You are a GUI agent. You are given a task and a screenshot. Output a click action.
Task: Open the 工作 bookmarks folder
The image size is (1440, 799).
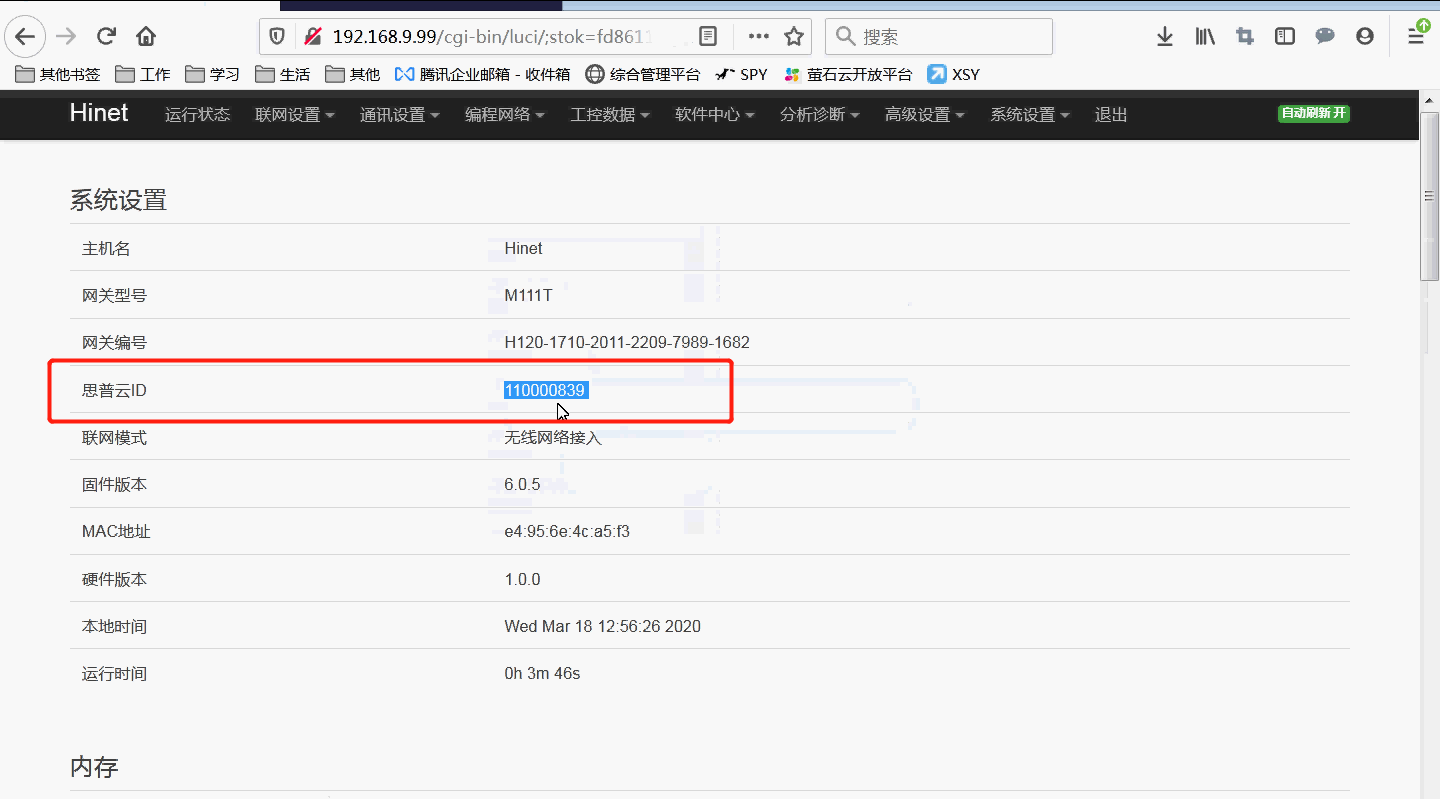143,74
